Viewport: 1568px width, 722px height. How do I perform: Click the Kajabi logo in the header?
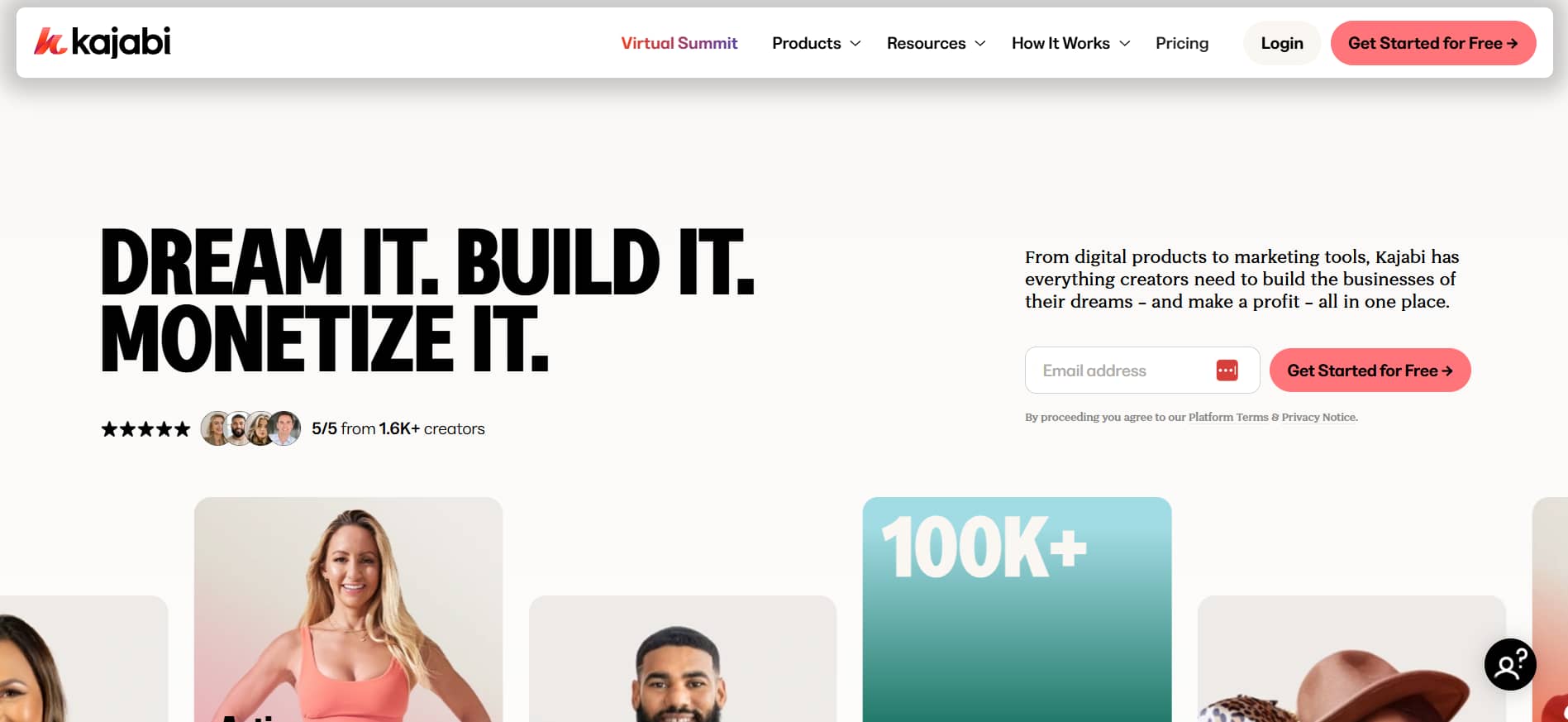tap(102, 42)
